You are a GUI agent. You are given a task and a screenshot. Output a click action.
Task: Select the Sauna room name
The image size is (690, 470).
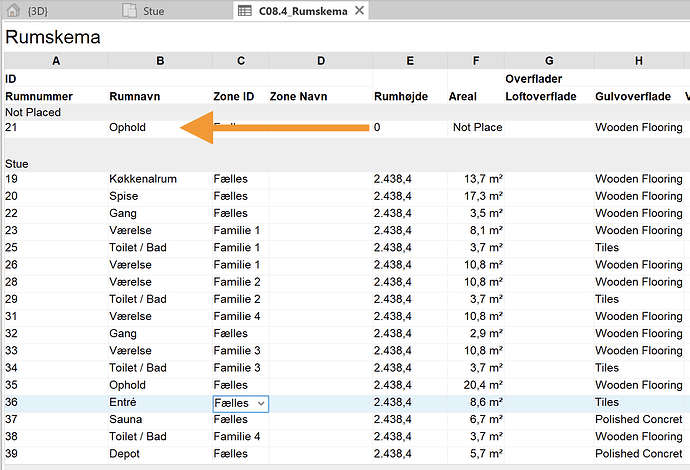click(x=125, y=419)
